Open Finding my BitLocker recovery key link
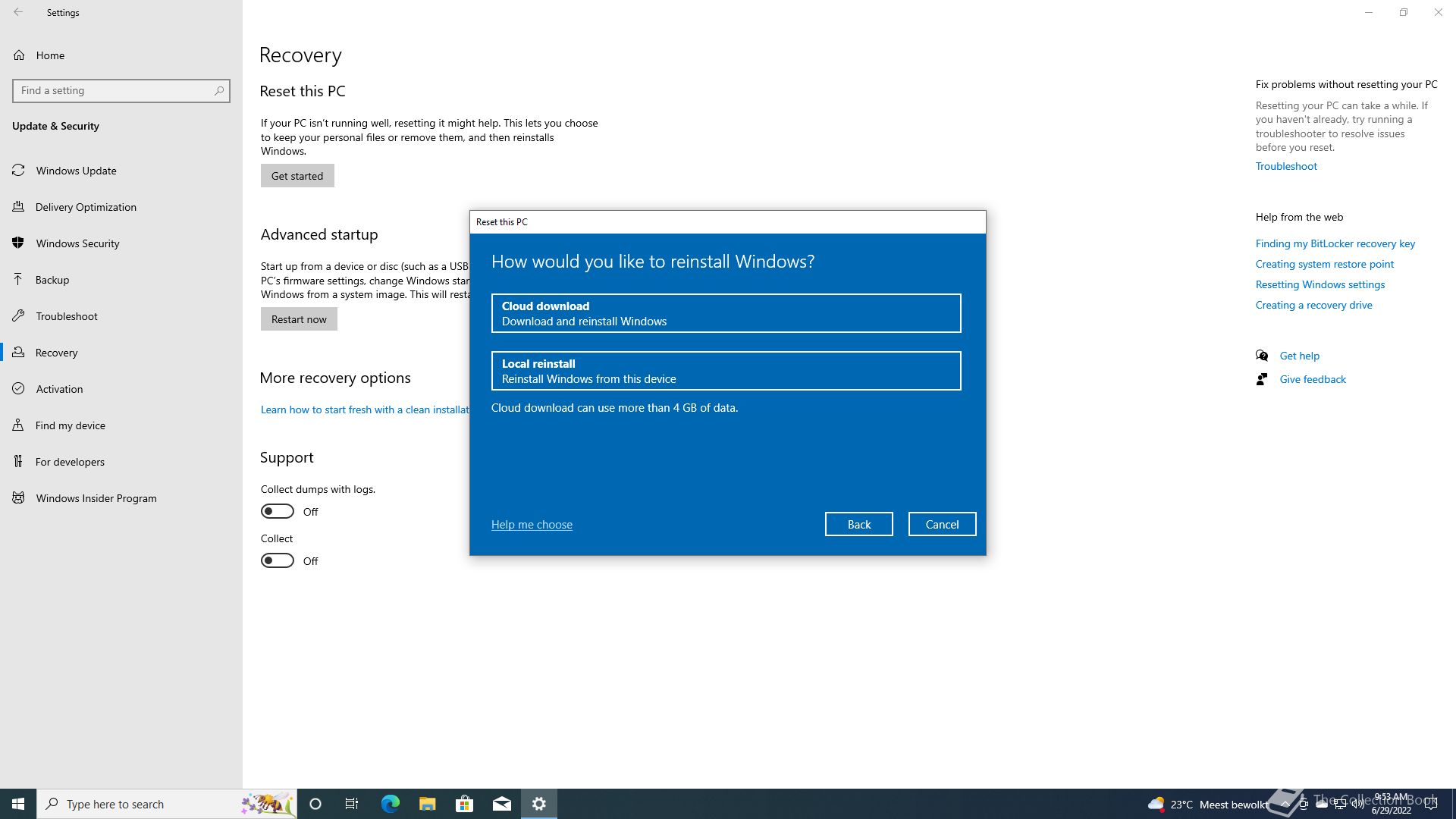Image resolution: width=1456 pixels, height=819 pixels. pos(1335,243)
